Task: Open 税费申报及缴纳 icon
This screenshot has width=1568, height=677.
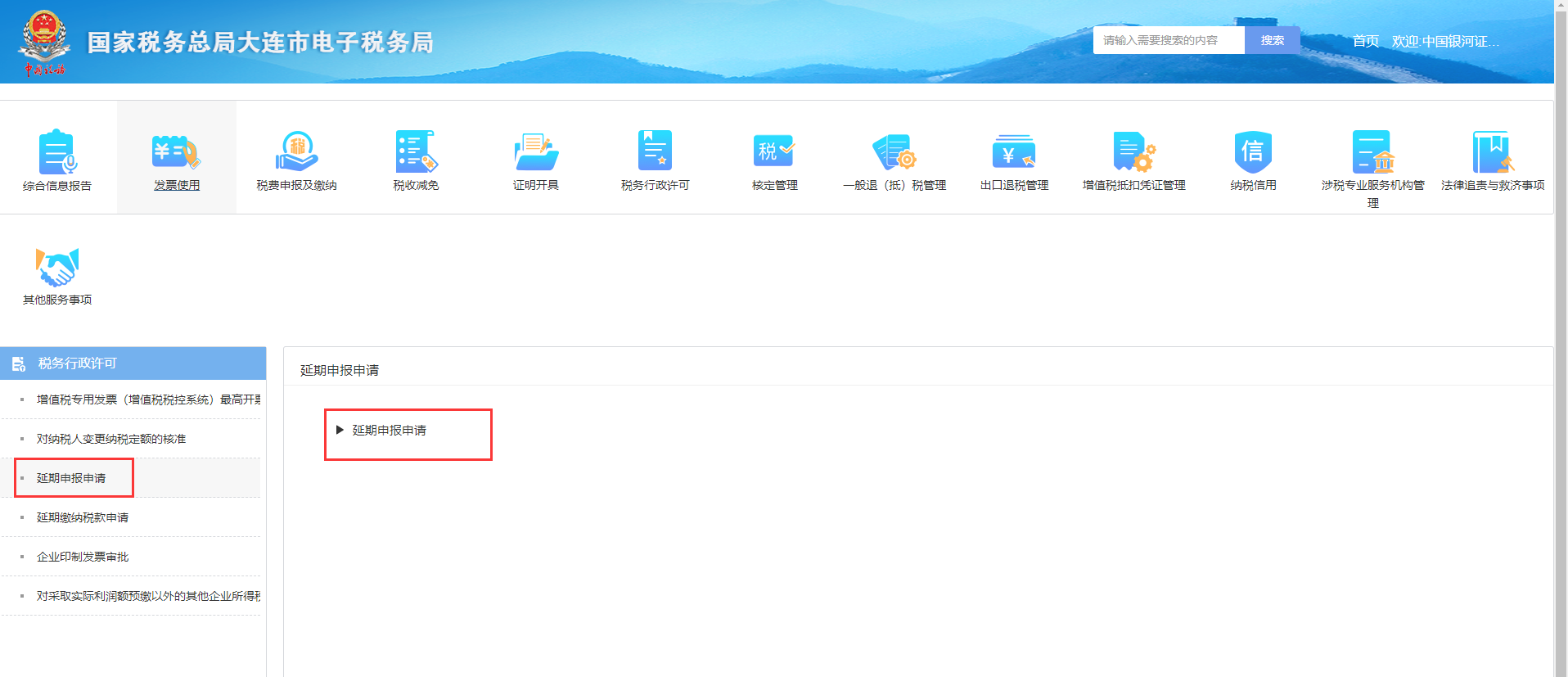Action: tap(296, 152)
